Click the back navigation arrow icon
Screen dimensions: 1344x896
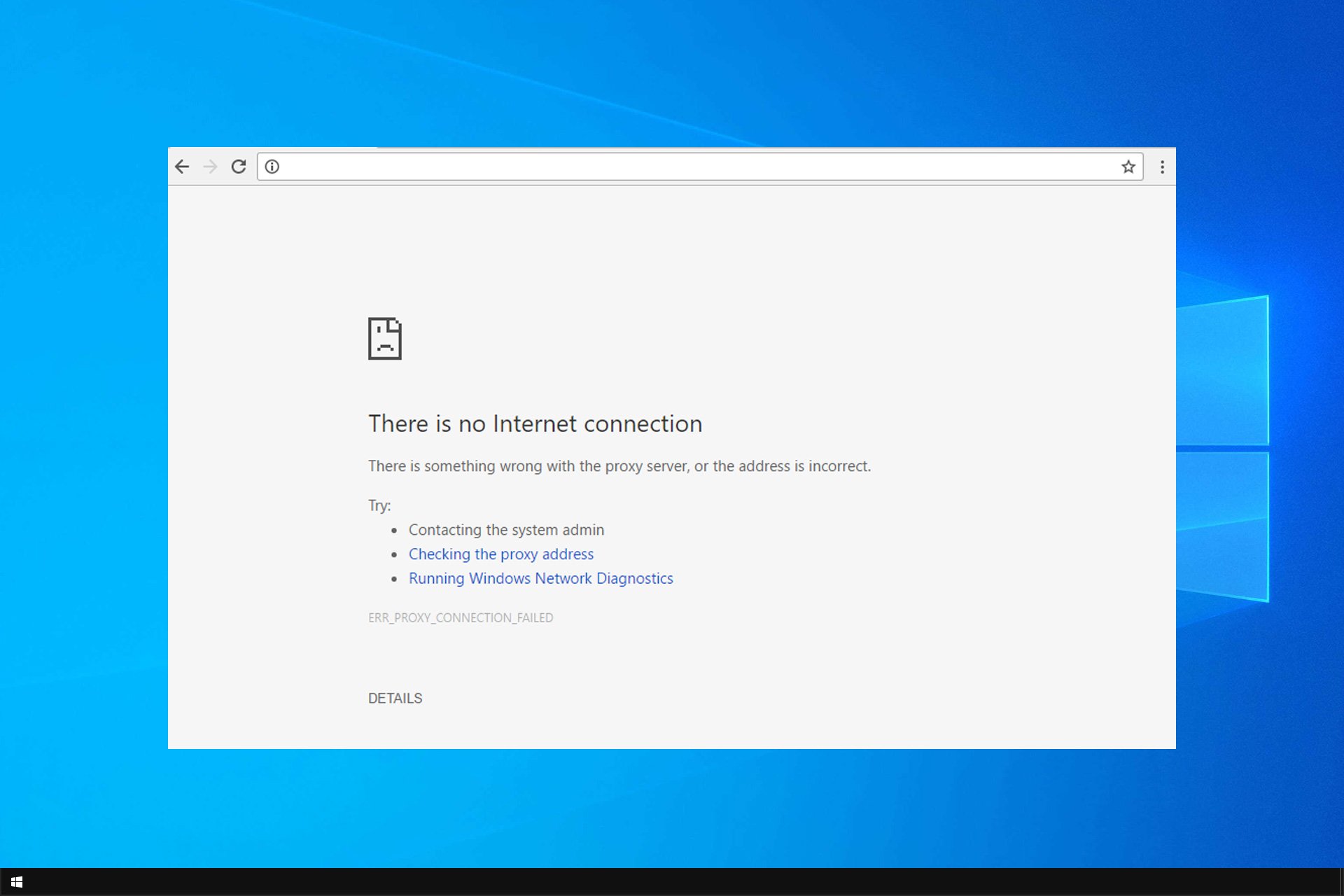[x=183, y=166]
